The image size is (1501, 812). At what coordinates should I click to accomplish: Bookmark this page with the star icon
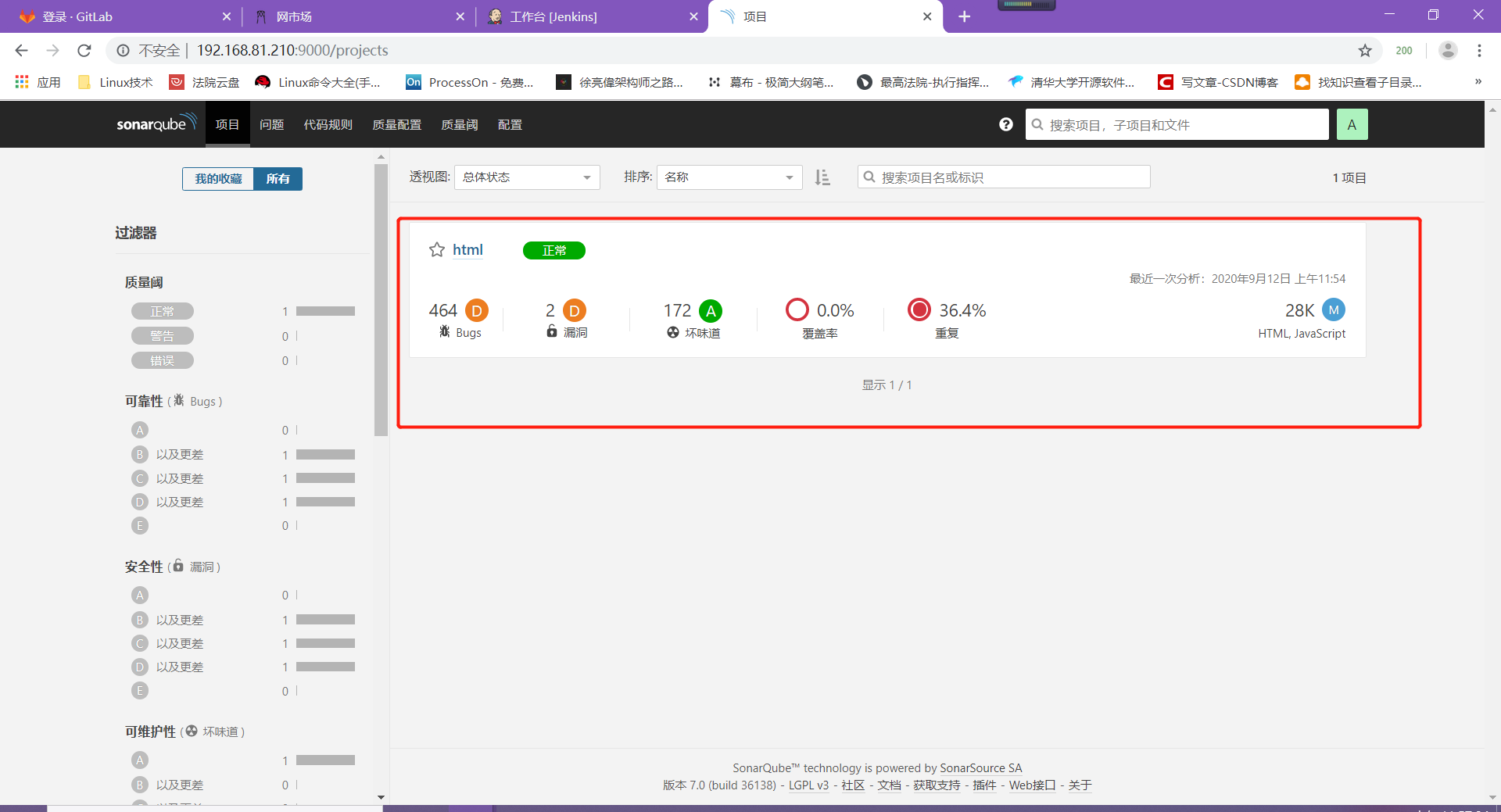(1365, 50)
